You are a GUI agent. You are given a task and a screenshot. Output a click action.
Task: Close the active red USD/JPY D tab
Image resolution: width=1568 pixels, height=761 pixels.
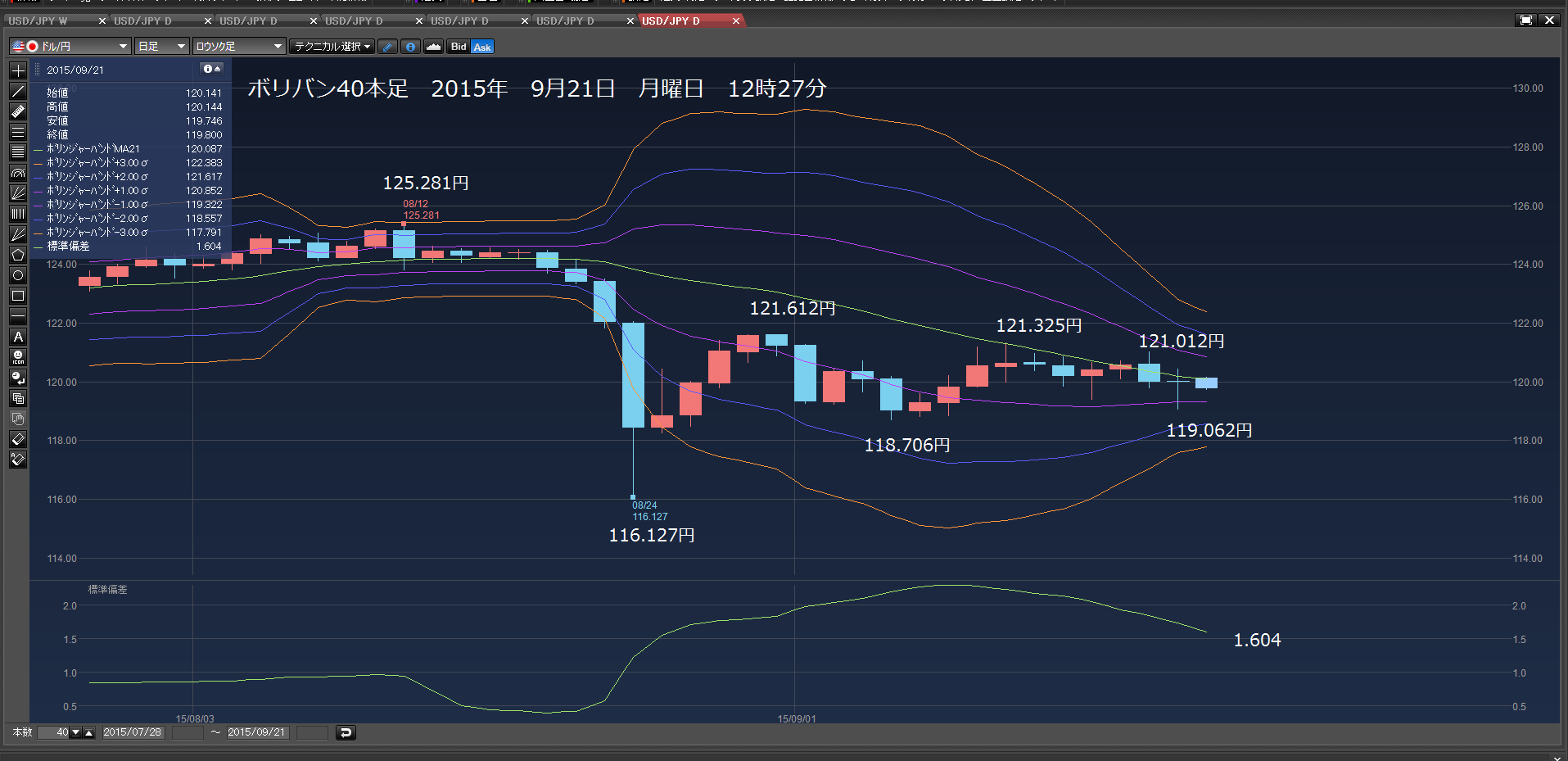click(x=735, y=20)
